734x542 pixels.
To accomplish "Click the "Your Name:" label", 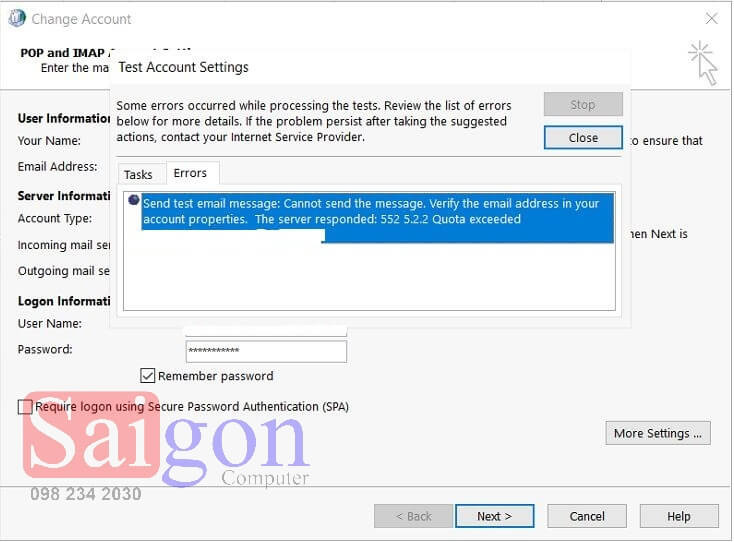I will (x=49, y=140).
